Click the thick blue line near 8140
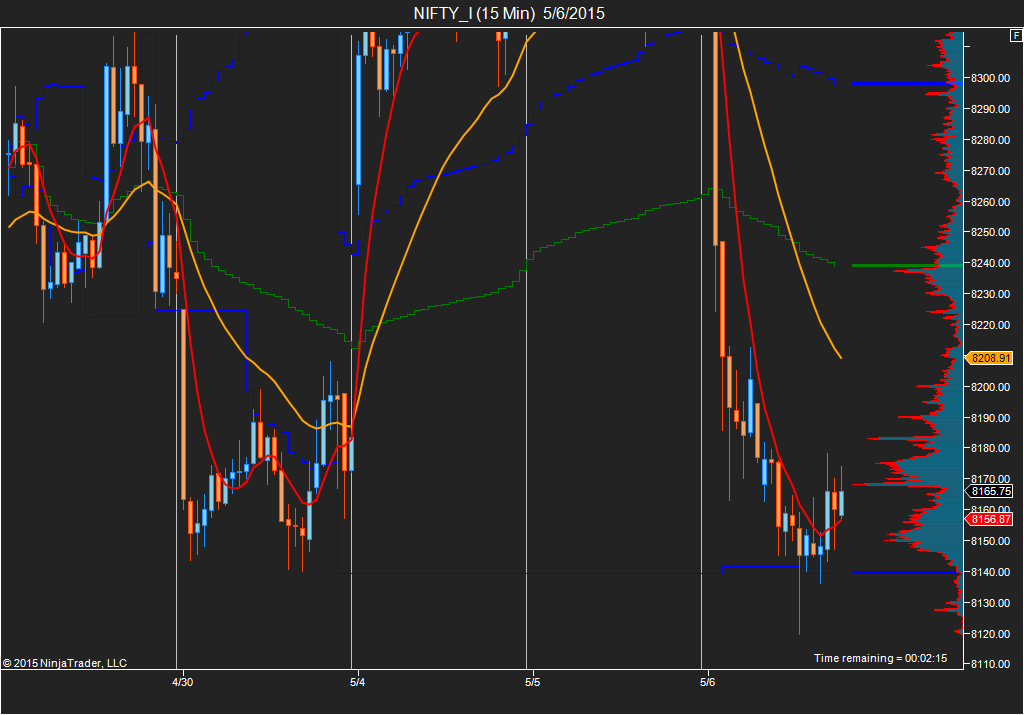Image resolution: width=1024 pixels, height=715 pixels. click(907, 573)
